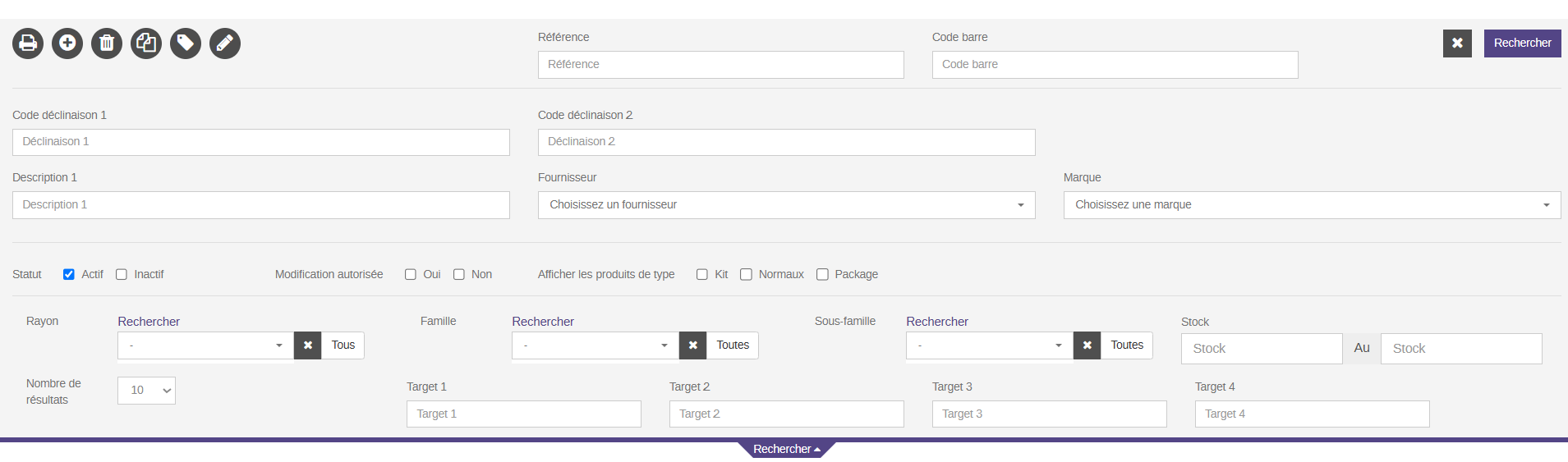
Task: Clear search form with top-right X button
Action: coord(1456,43)
